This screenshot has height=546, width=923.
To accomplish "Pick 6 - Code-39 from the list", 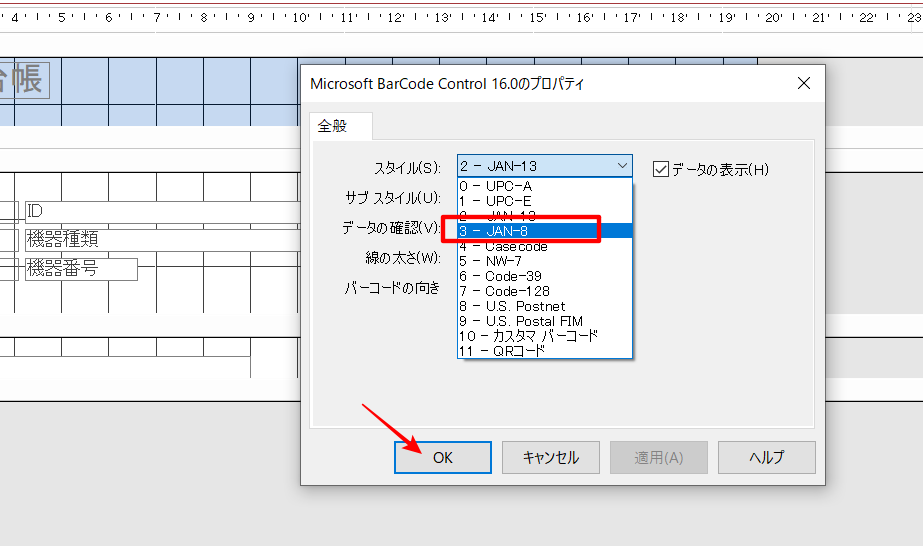I will (x=544, y=277).
